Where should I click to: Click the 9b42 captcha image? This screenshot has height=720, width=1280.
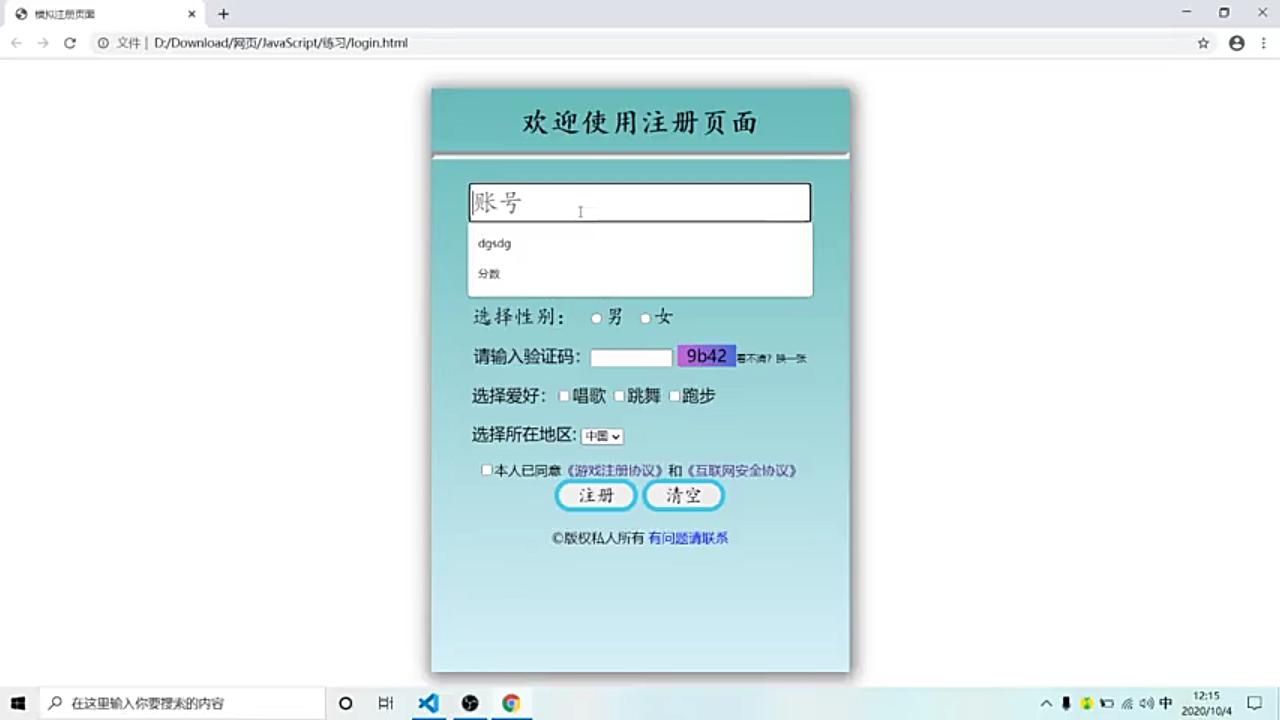pos(706,356)
